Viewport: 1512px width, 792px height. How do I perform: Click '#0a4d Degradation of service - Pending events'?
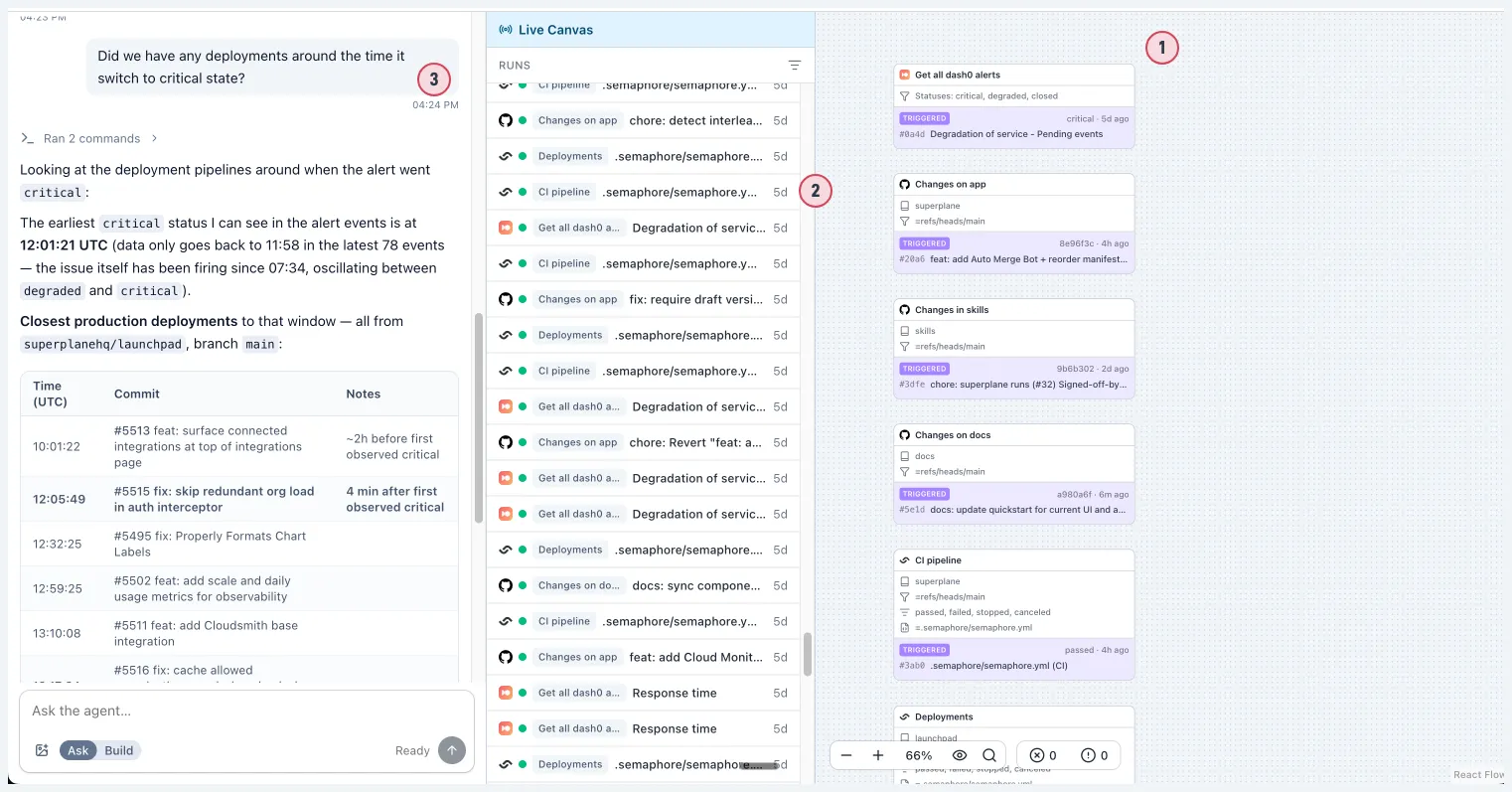pyautogui.click(x=1000, y=134)
